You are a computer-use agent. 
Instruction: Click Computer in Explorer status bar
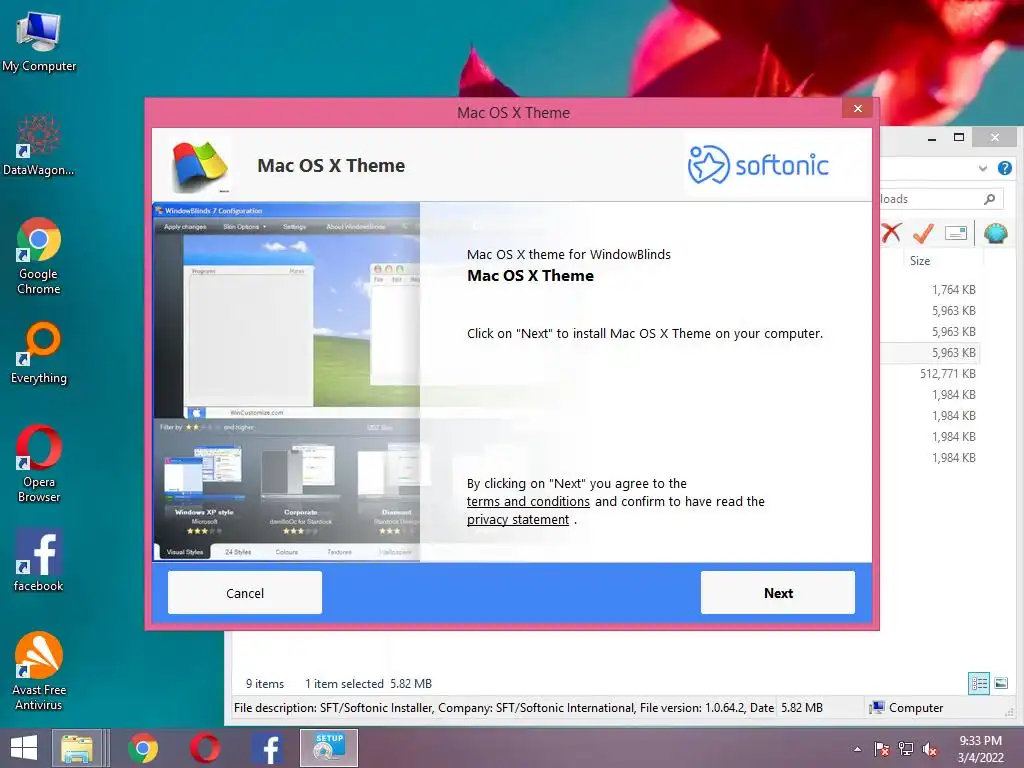pos(907,707)
